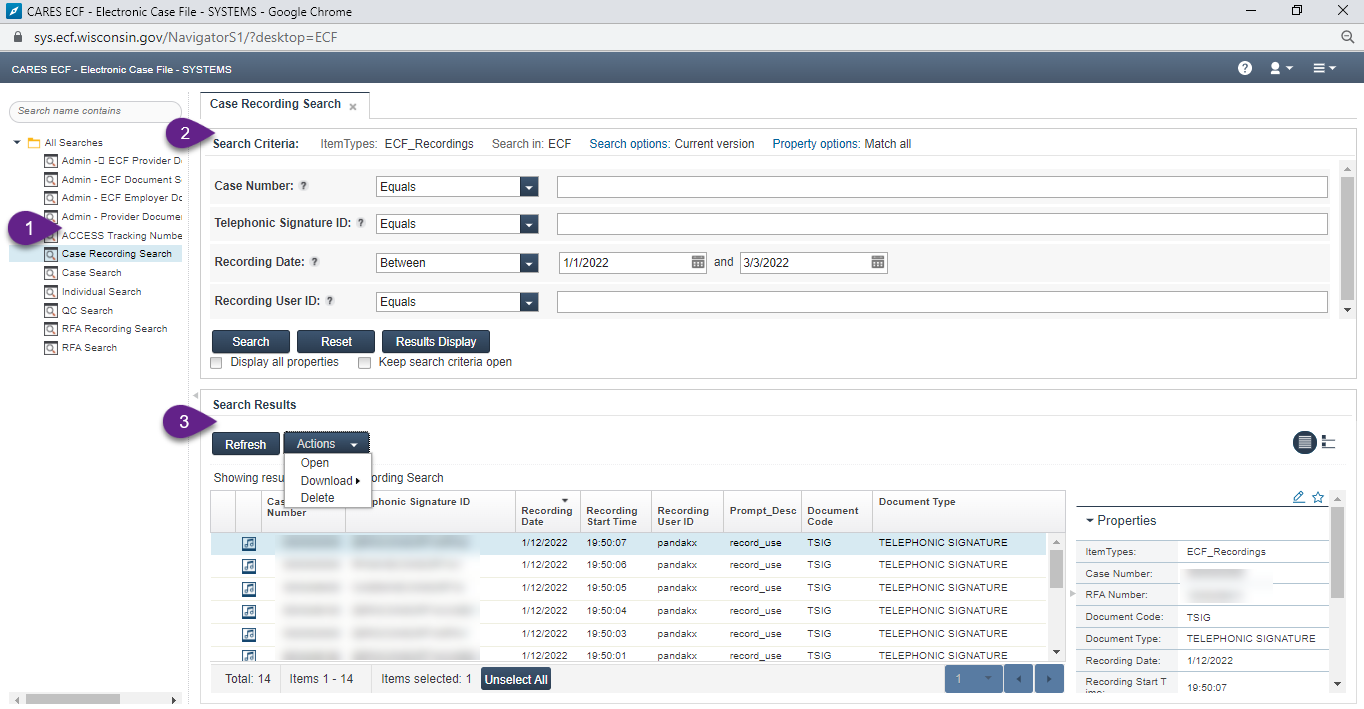The width and height of the screenshot is (1364, 709).
Task: Open the calendar picker for the 3/3/2022 date
Action: point(878,262)
